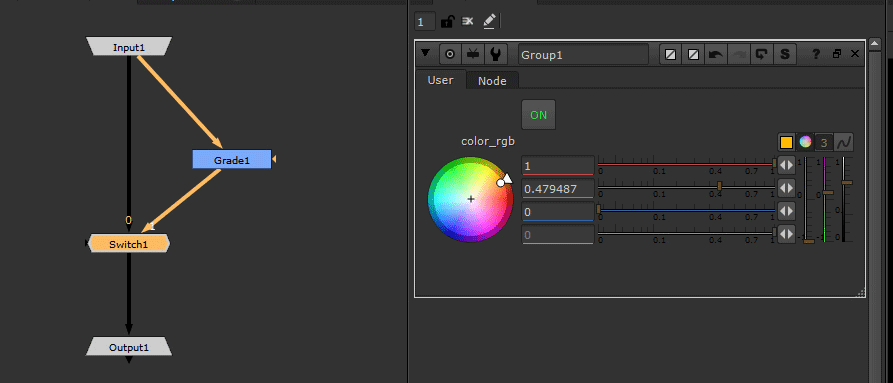The image size is (893, 383).
Task: Close the Group1 properties panel
Action: coord(854,54)
